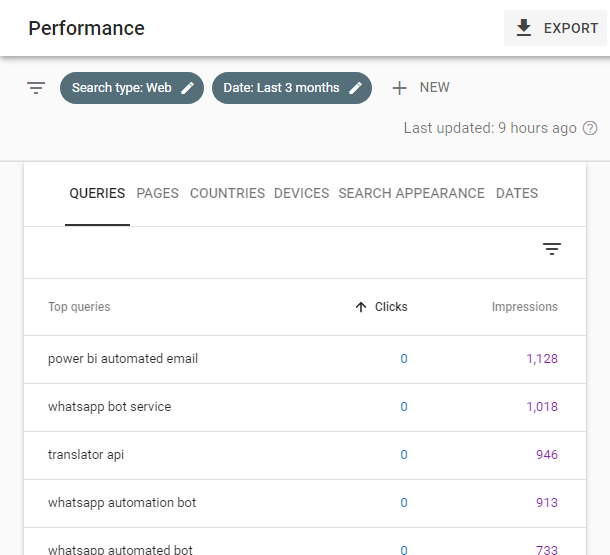Click the Export download button

pyautogui.click(x=555, y=28)
